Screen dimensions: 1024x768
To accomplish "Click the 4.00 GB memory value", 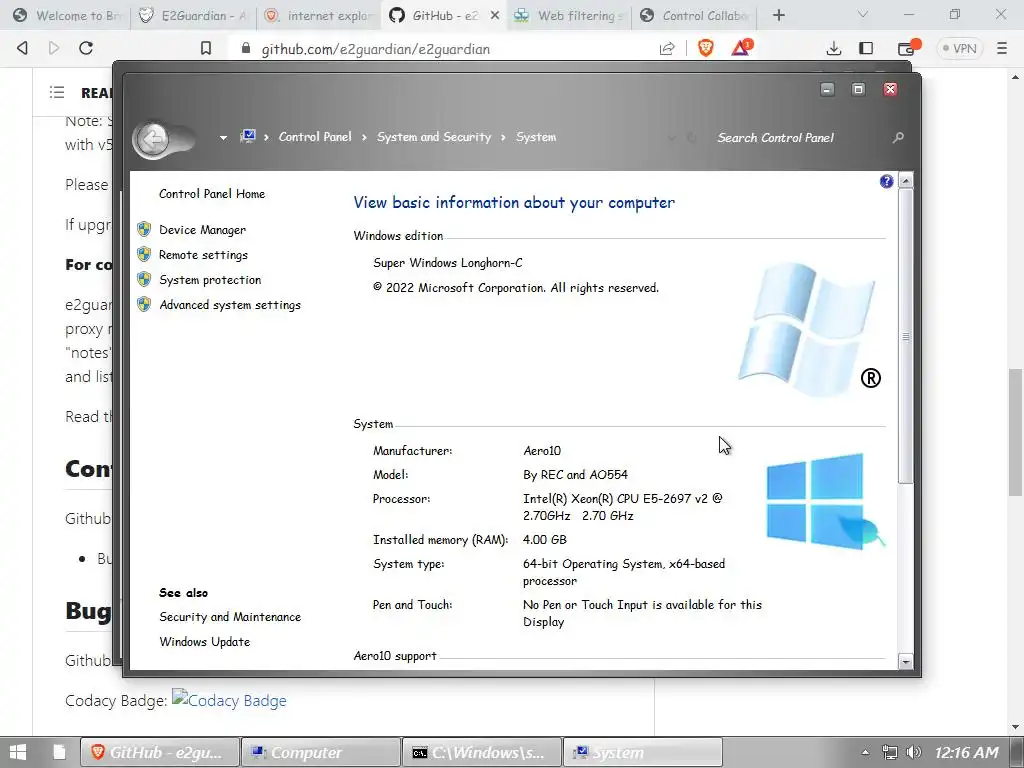I will click(545, 540).
